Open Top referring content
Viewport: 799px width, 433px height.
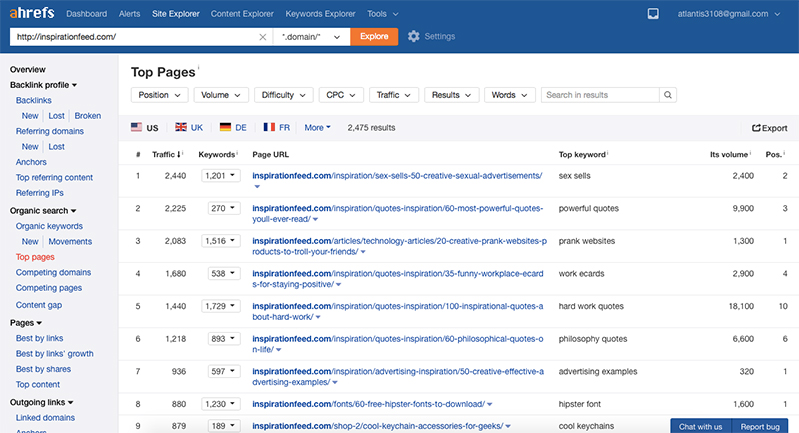coord(54,177)
